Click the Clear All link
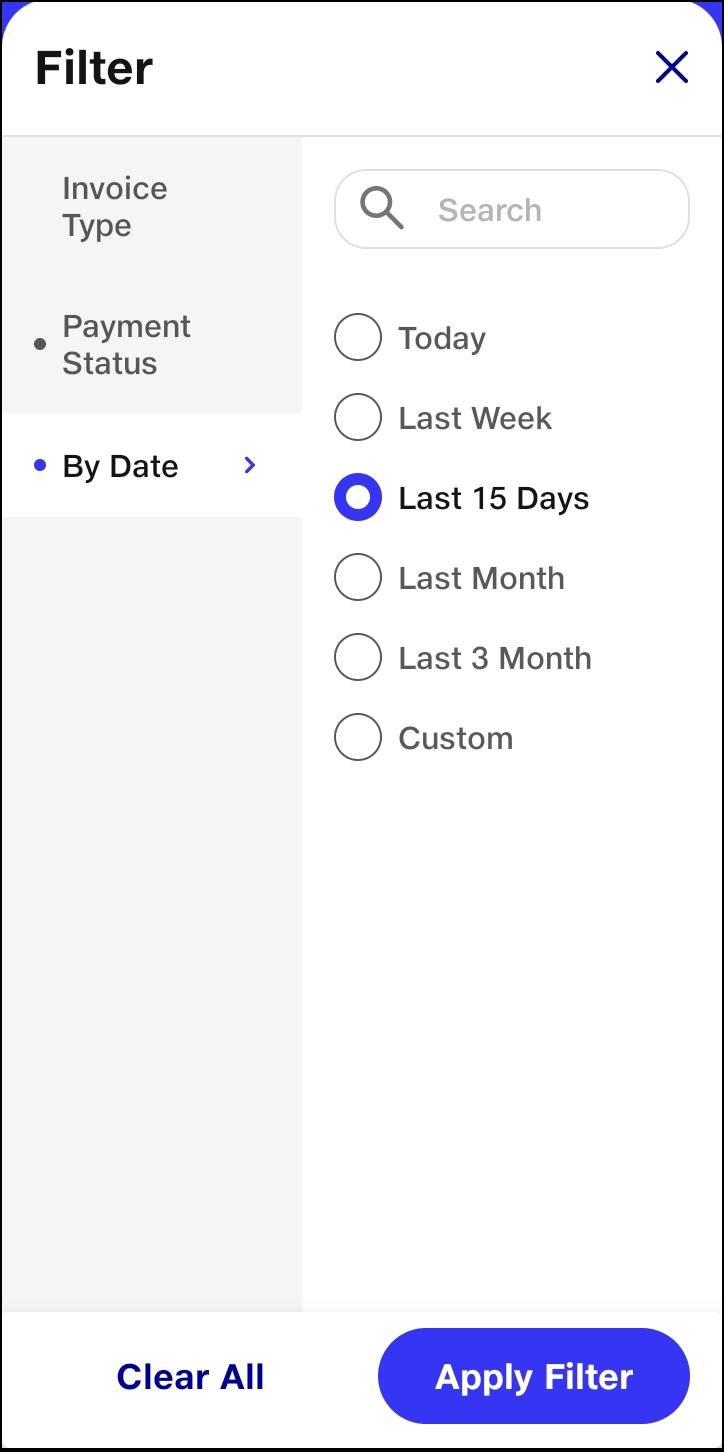 click(x=190, y=1377)
